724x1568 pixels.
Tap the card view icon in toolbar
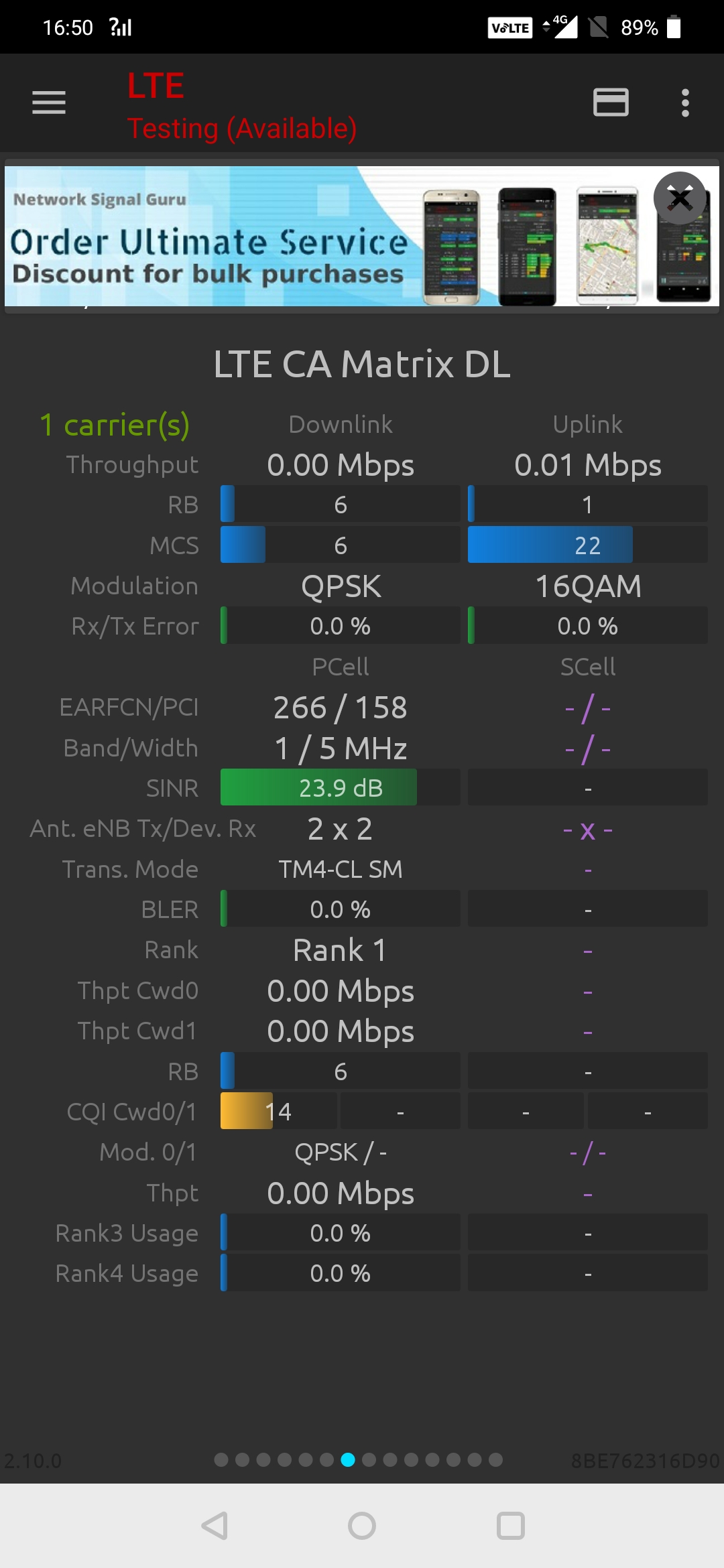[x=611, y=103]
